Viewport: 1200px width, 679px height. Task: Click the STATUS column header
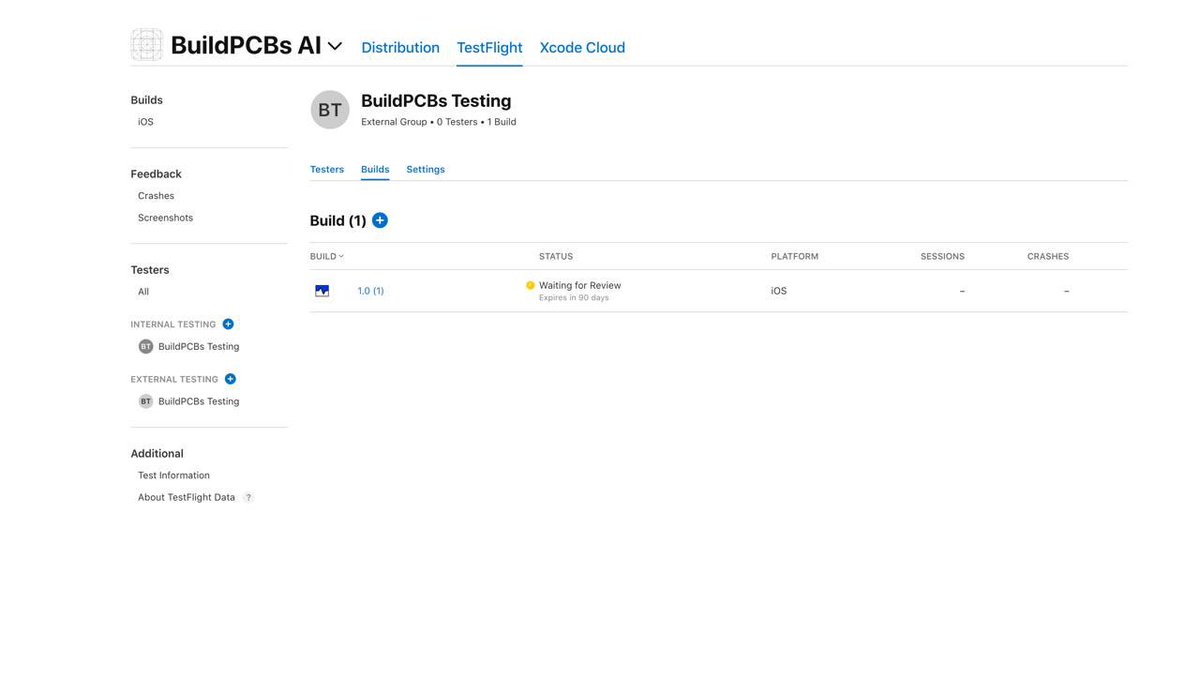click(x=556, y=257)
